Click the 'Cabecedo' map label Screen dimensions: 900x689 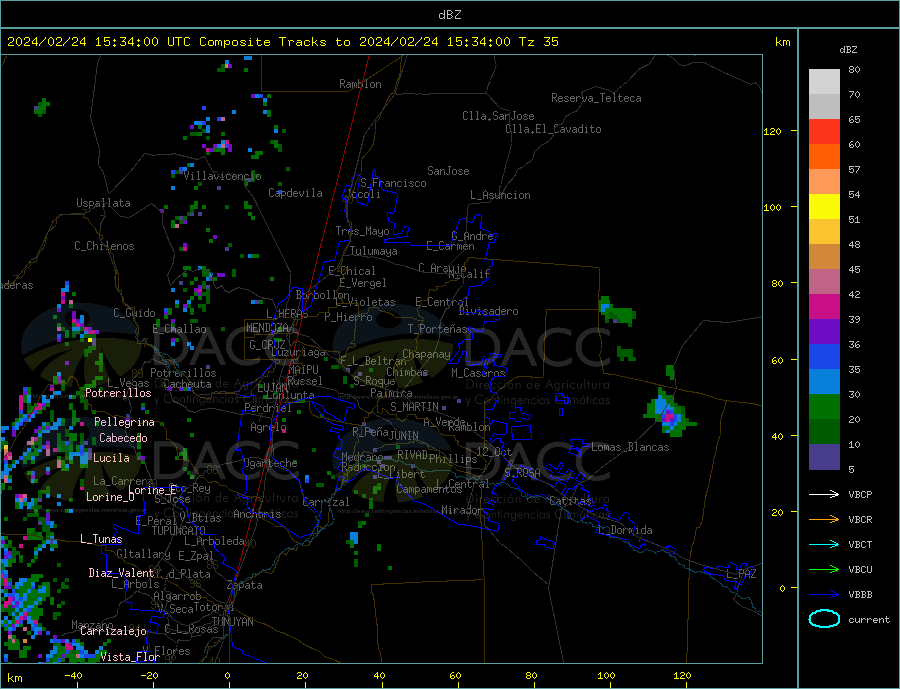tap(123, 438)
